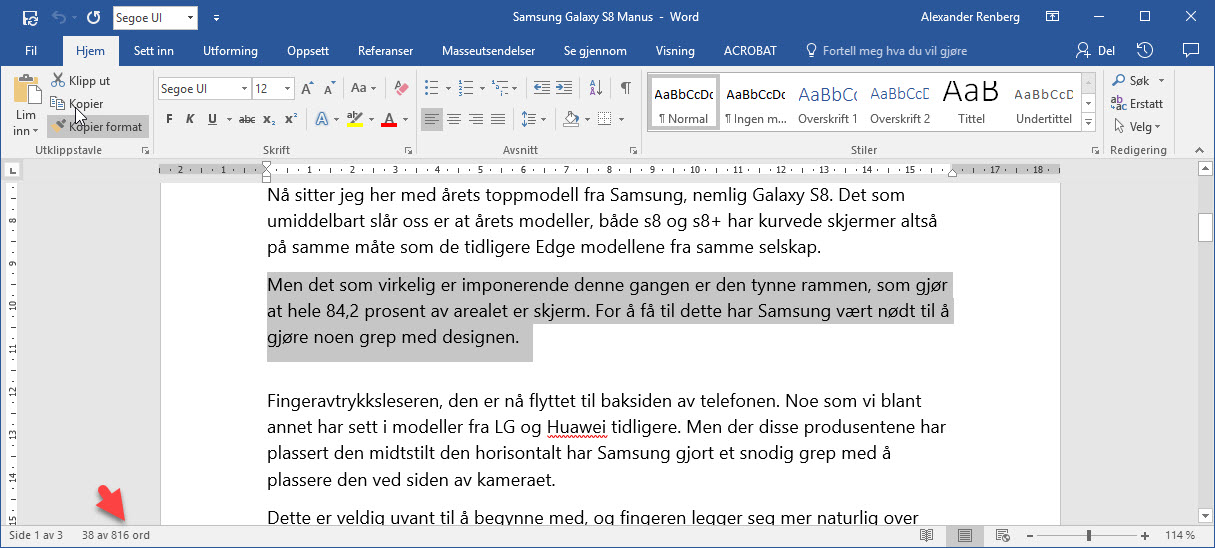Screen dimensions: 1215x548
Task: Save the document with the floppy disk icon
Action: [30, 17]
